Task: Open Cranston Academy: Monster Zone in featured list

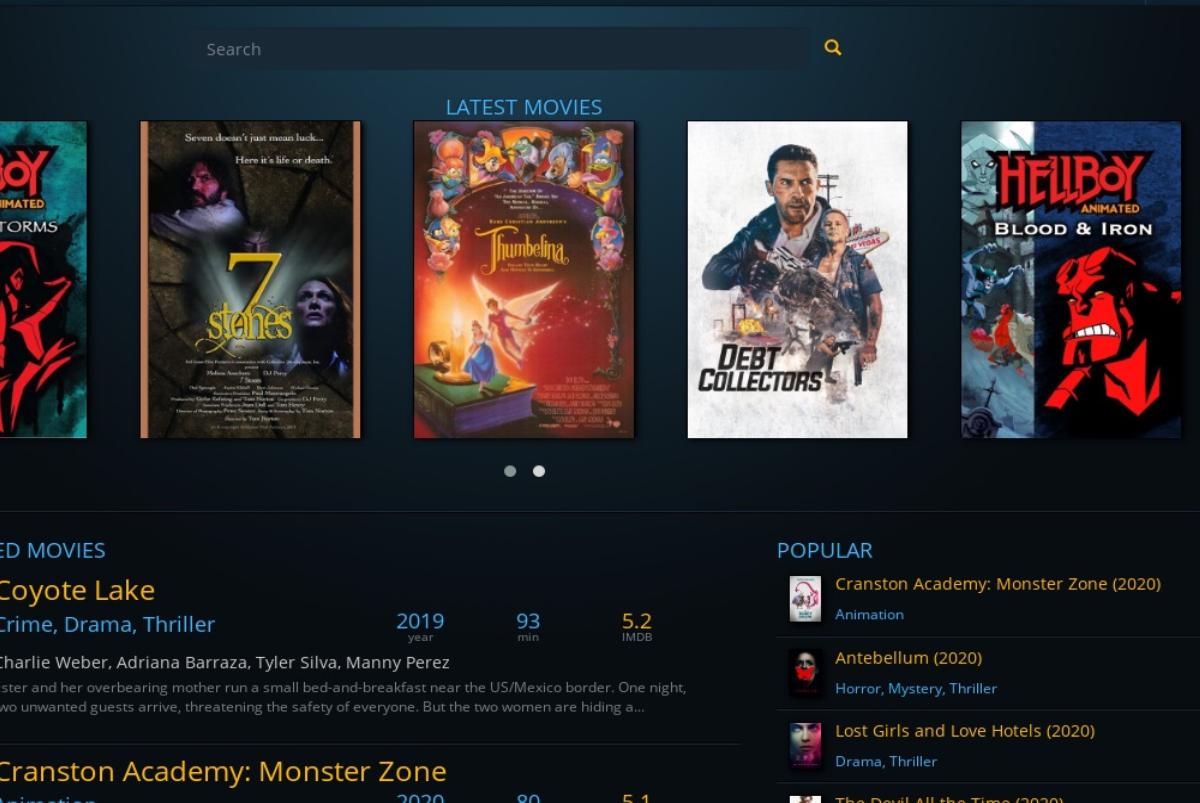Action: (222, 771)
